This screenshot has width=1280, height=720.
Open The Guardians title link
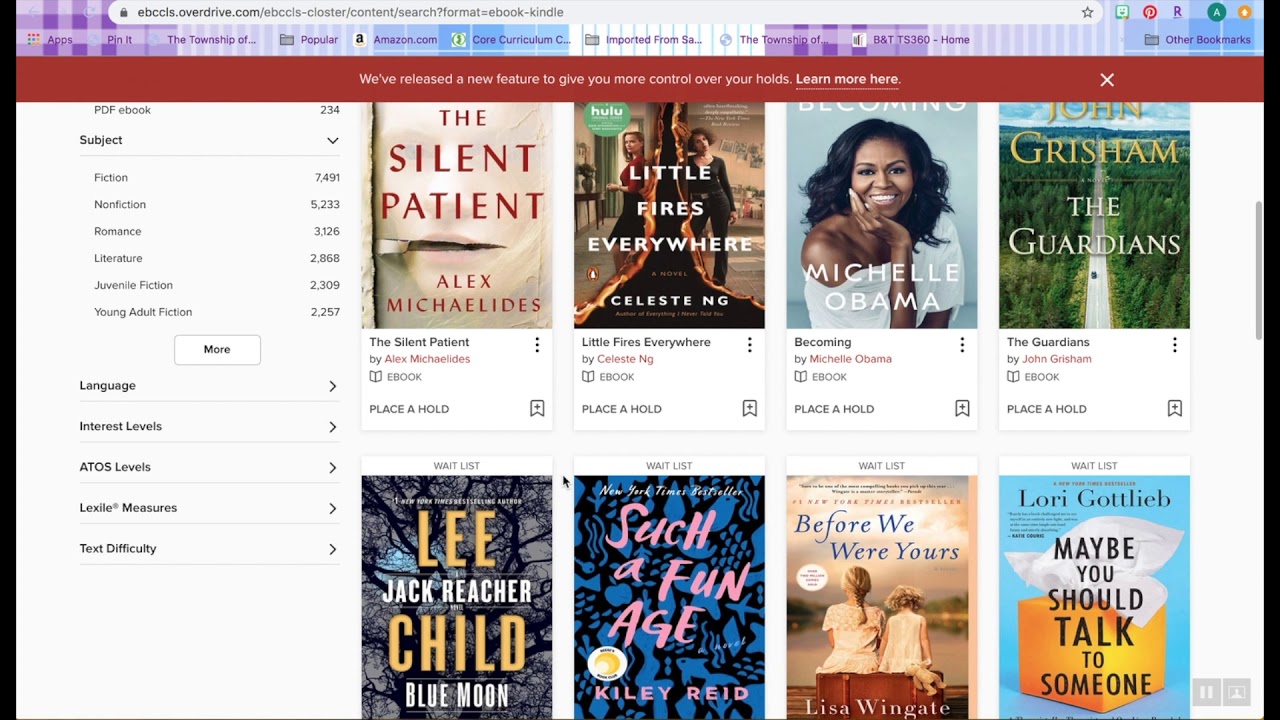coord(1048,342)
